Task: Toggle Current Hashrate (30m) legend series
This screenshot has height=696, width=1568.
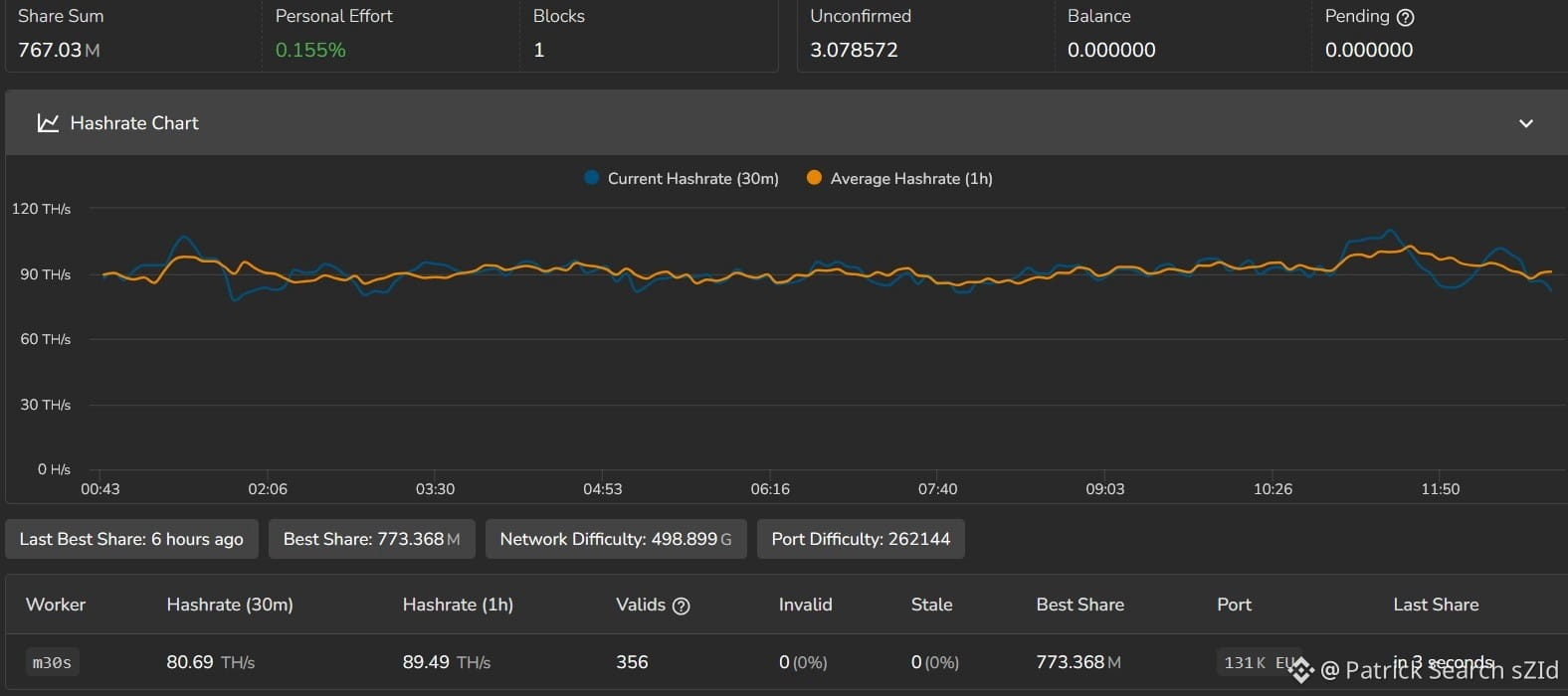Action: [683, 179]
